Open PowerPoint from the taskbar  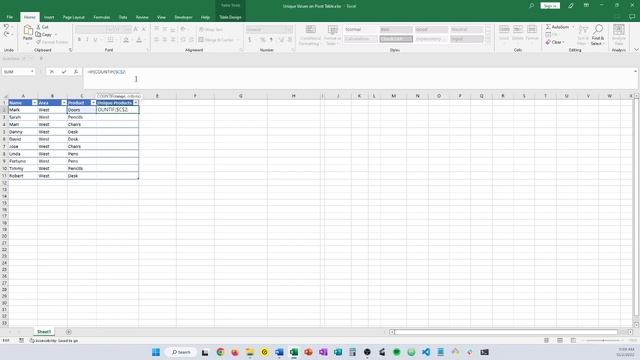pos(309,352)
